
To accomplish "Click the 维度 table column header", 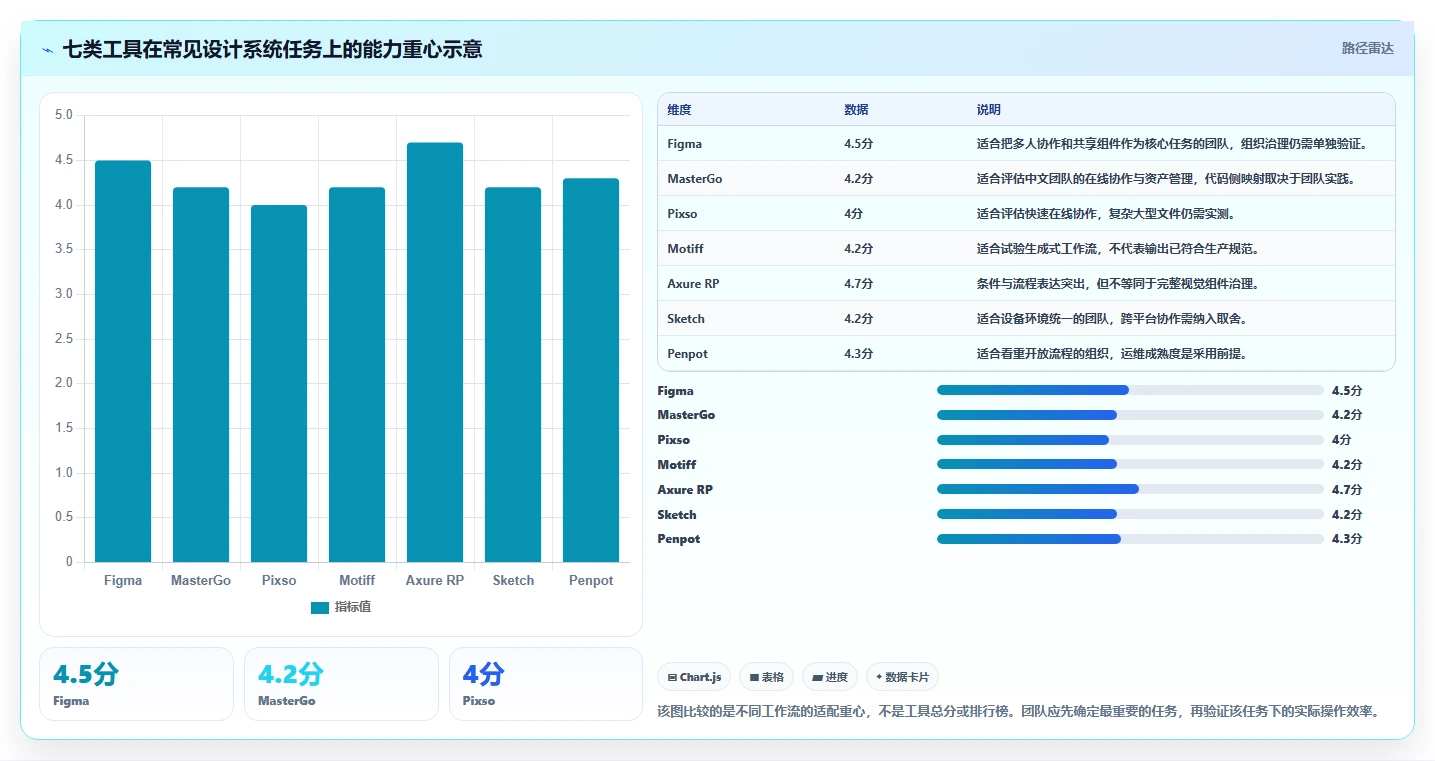I will coord(679,110).
